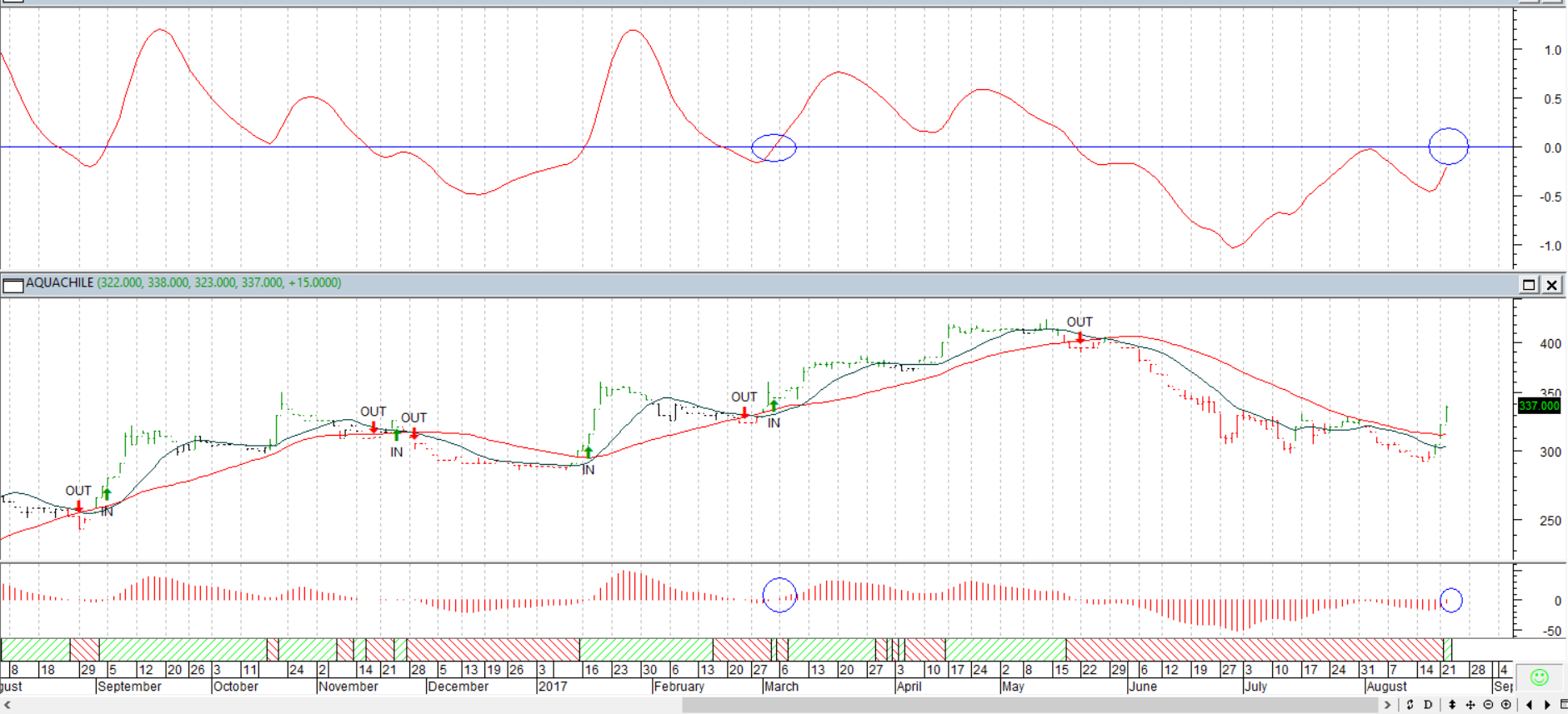This screenshot has width=1568, height=714.
Task: Select the D (daily) periodicity button
Action: coord(1428,705)
